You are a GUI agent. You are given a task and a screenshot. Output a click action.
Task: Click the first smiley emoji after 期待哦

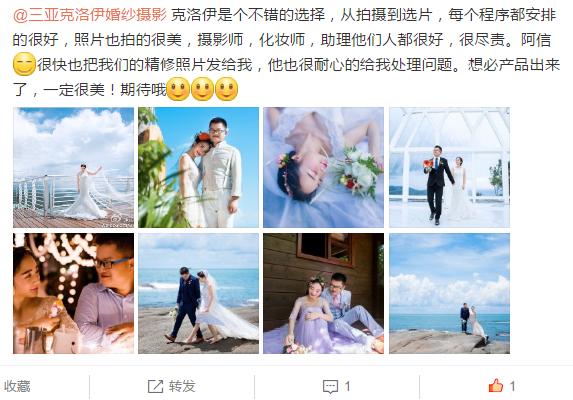pyautogui.click(x=178, y=89)
